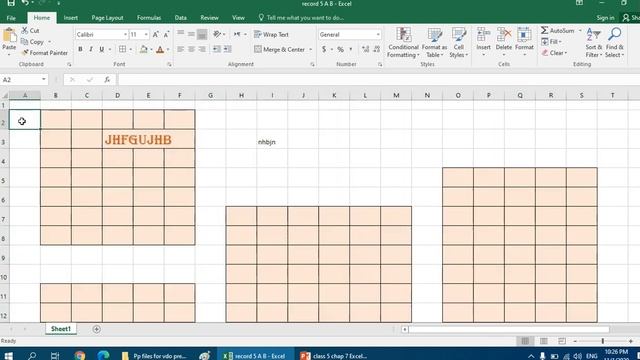Open the borders button

(122, 49)
